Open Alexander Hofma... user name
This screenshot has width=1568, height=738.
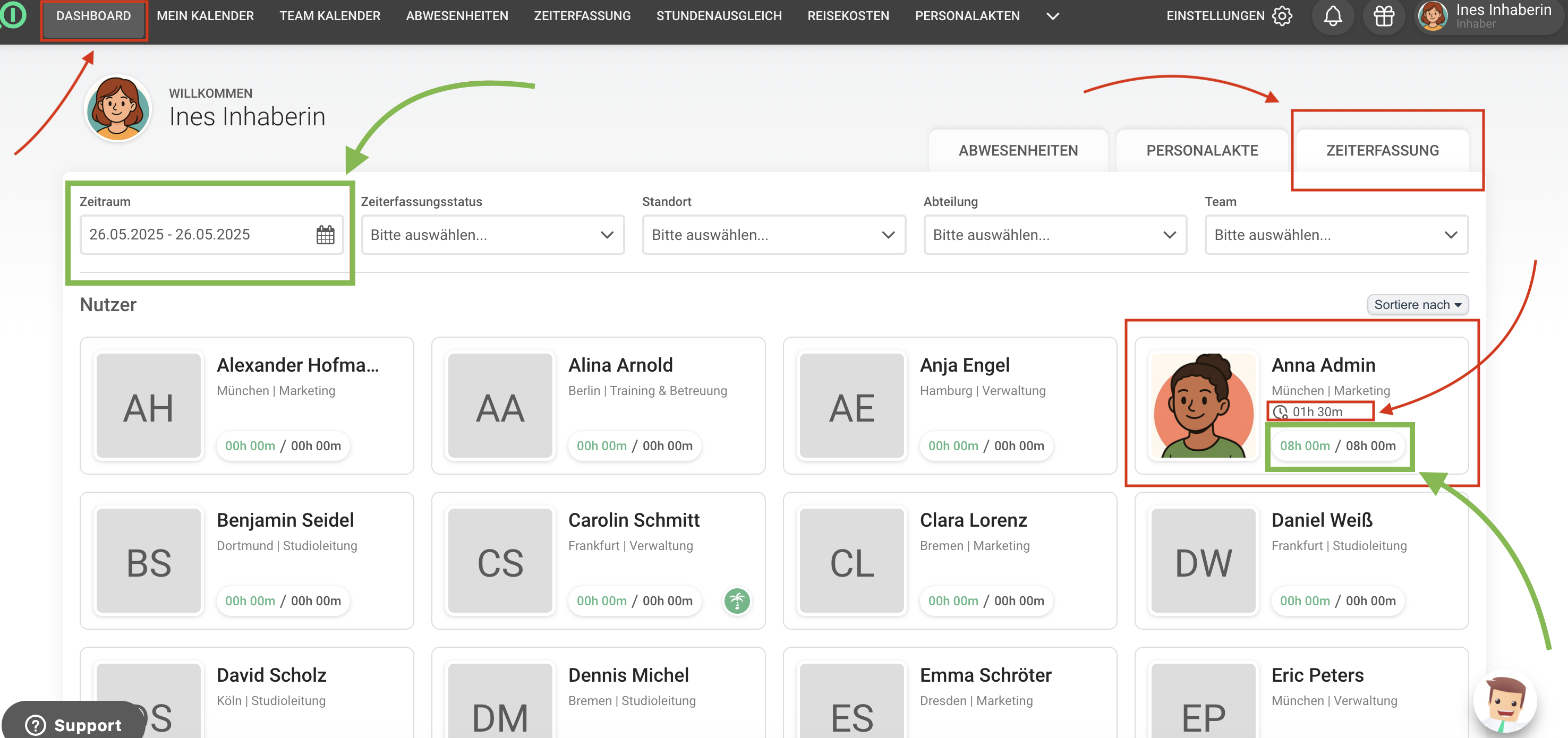tap(297, 365)
